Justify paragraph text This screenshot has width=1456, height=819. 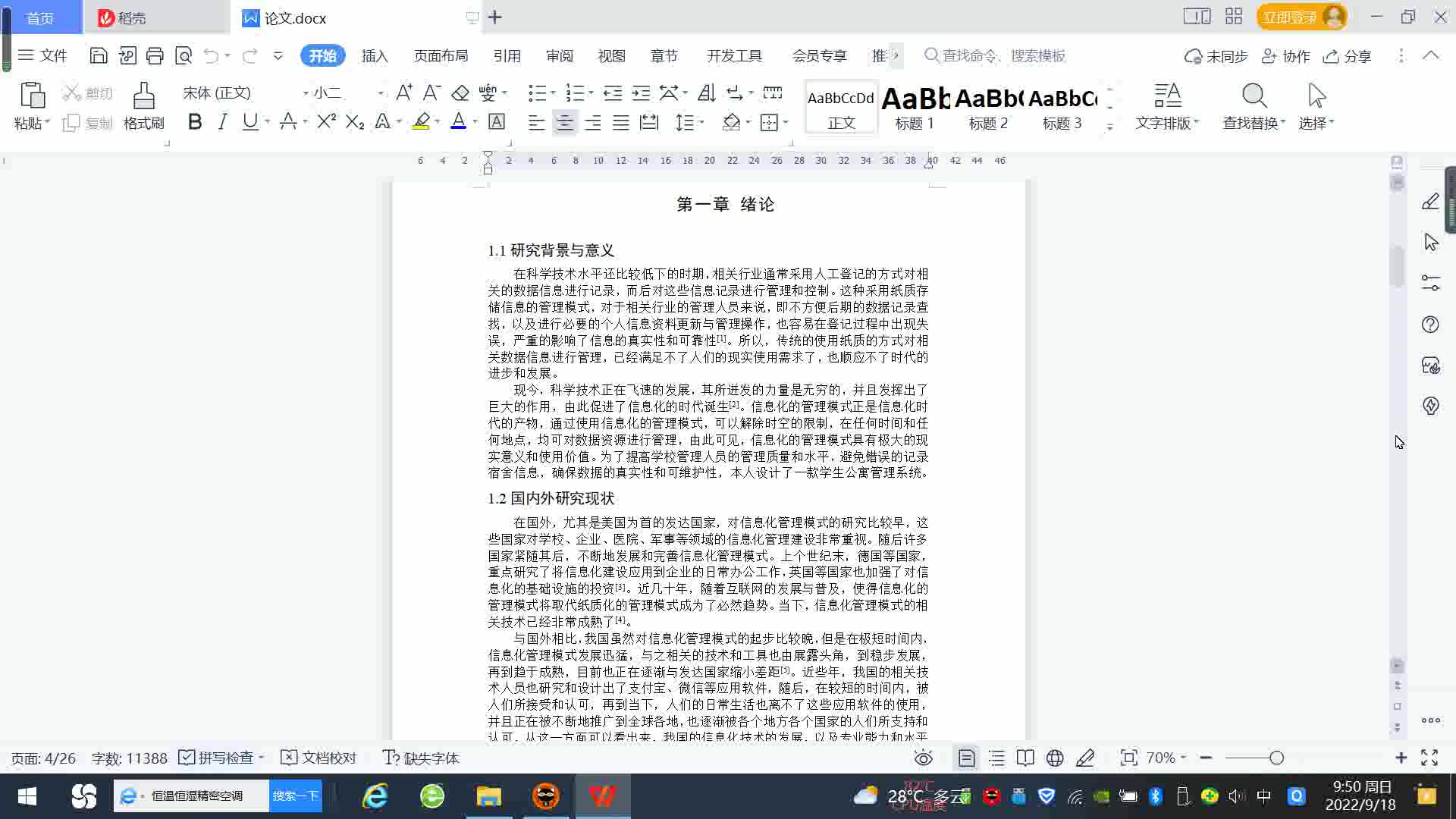[x=621, y=122]
